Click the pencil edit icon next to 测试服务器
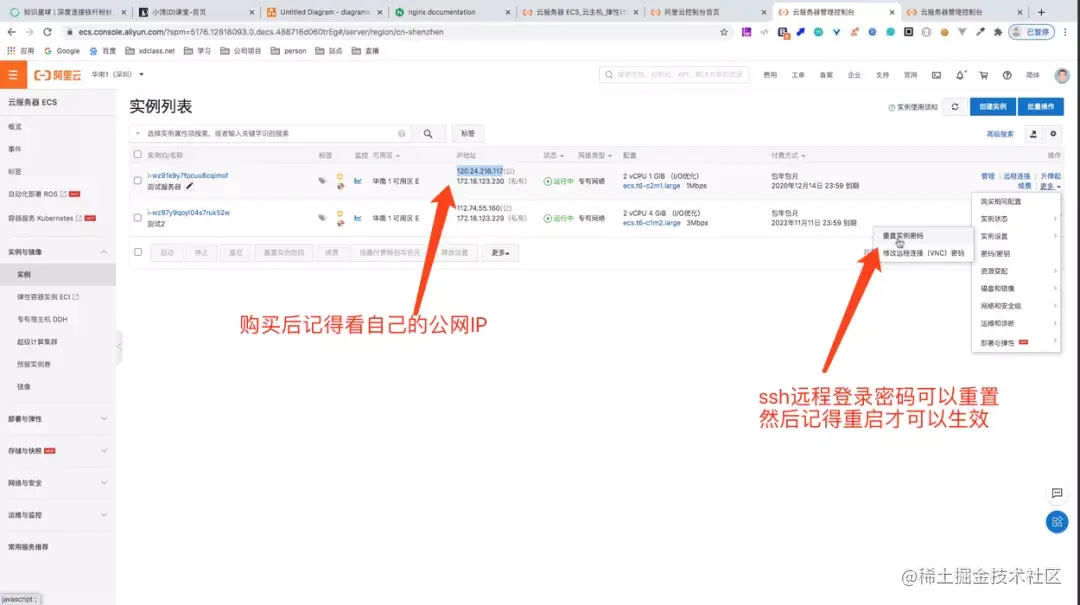Screen dimensions: 1080x605 coord(190,186)
